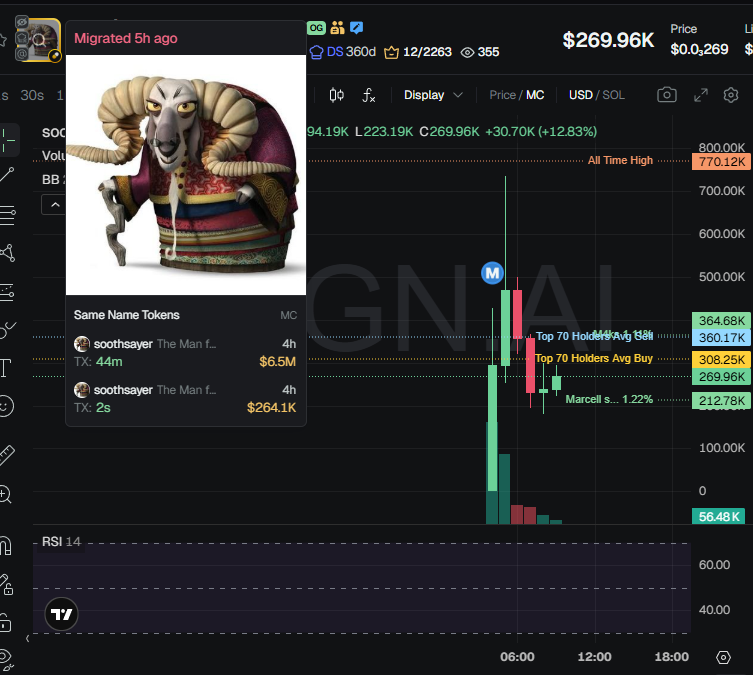Image resolution: width=753 pixels, height=675 pixels.
Task: Click the 360.17K blue price tag
Action: pos(721,338)
